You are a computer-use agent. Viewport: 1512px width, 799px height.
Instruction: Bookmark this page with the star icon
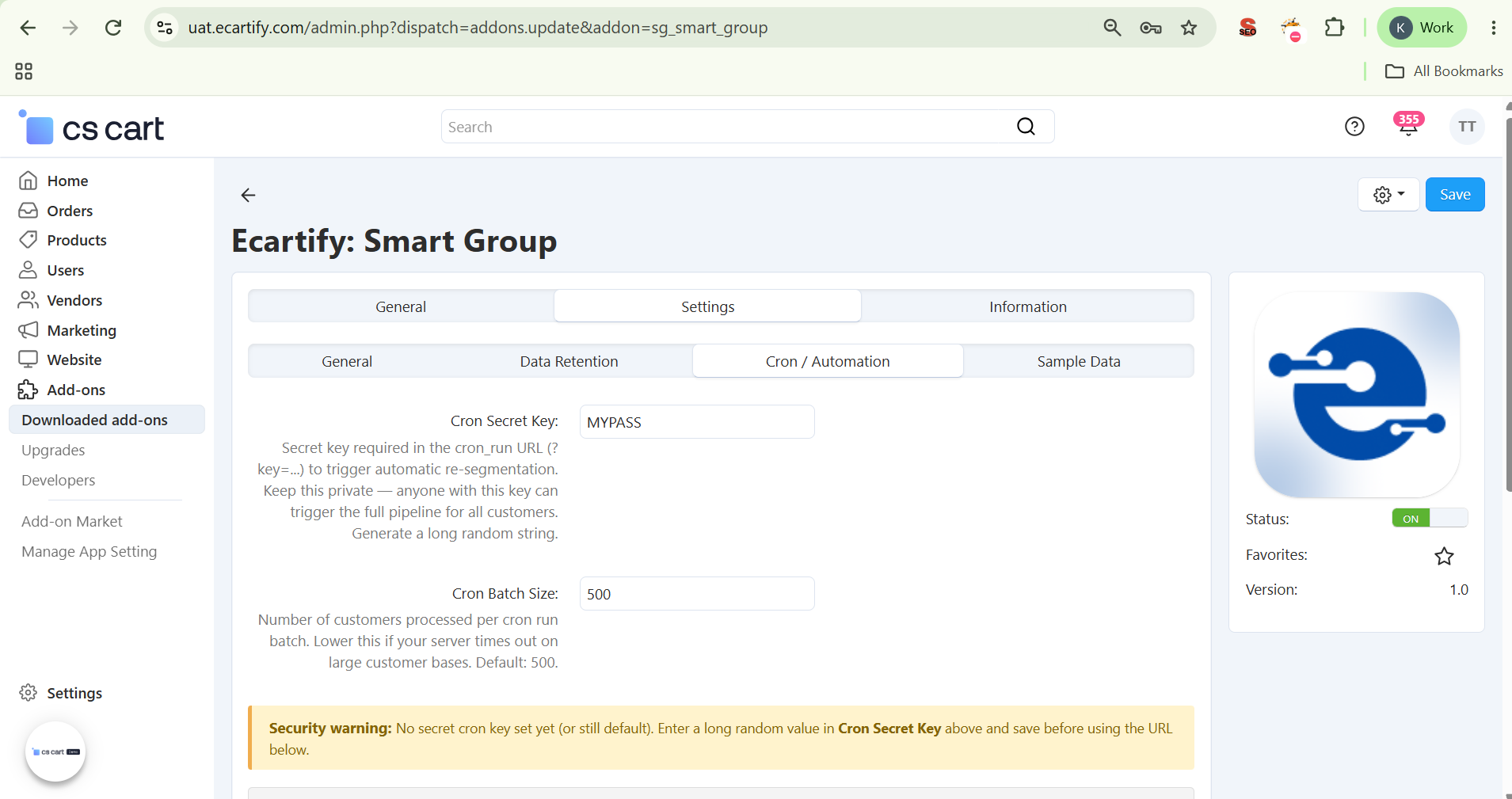(x=1189, y=28)
